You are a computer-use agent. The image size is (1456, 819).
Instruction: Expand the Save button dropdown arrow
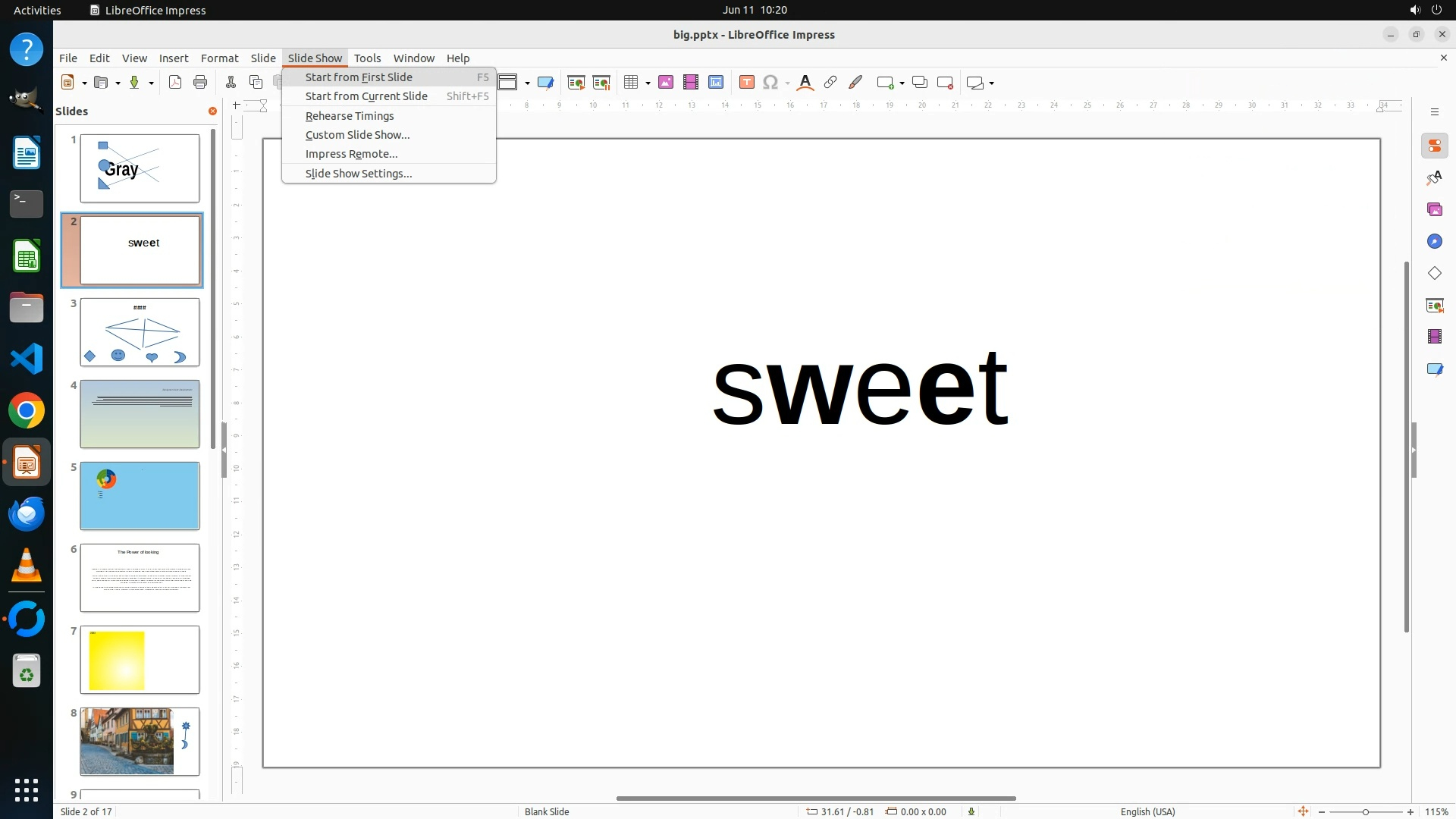pyautogui.click(x=151, y=83)
